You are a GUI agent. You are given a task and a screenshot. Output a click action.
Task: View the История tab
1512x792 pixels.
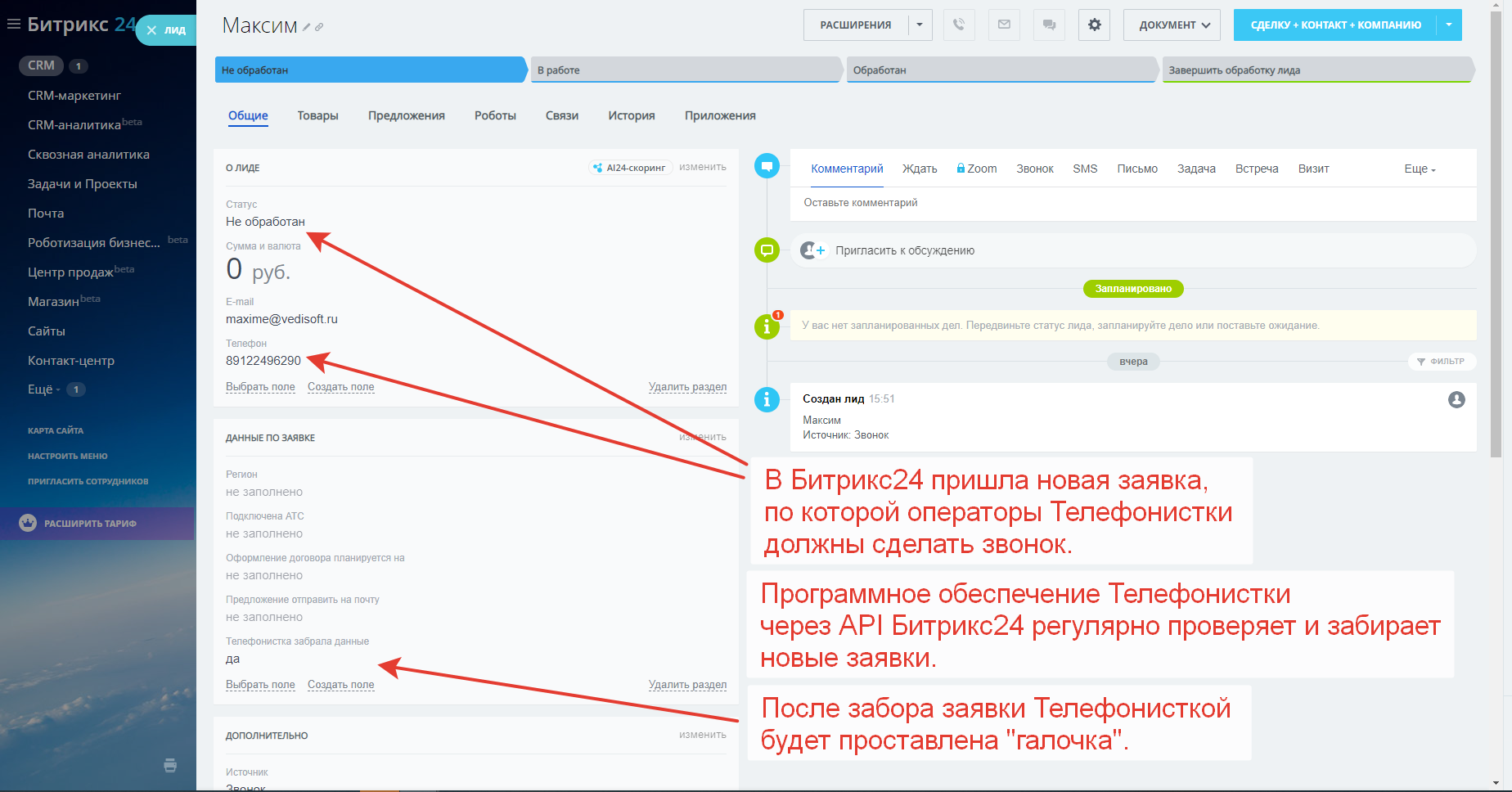click(x=632, y=115)
